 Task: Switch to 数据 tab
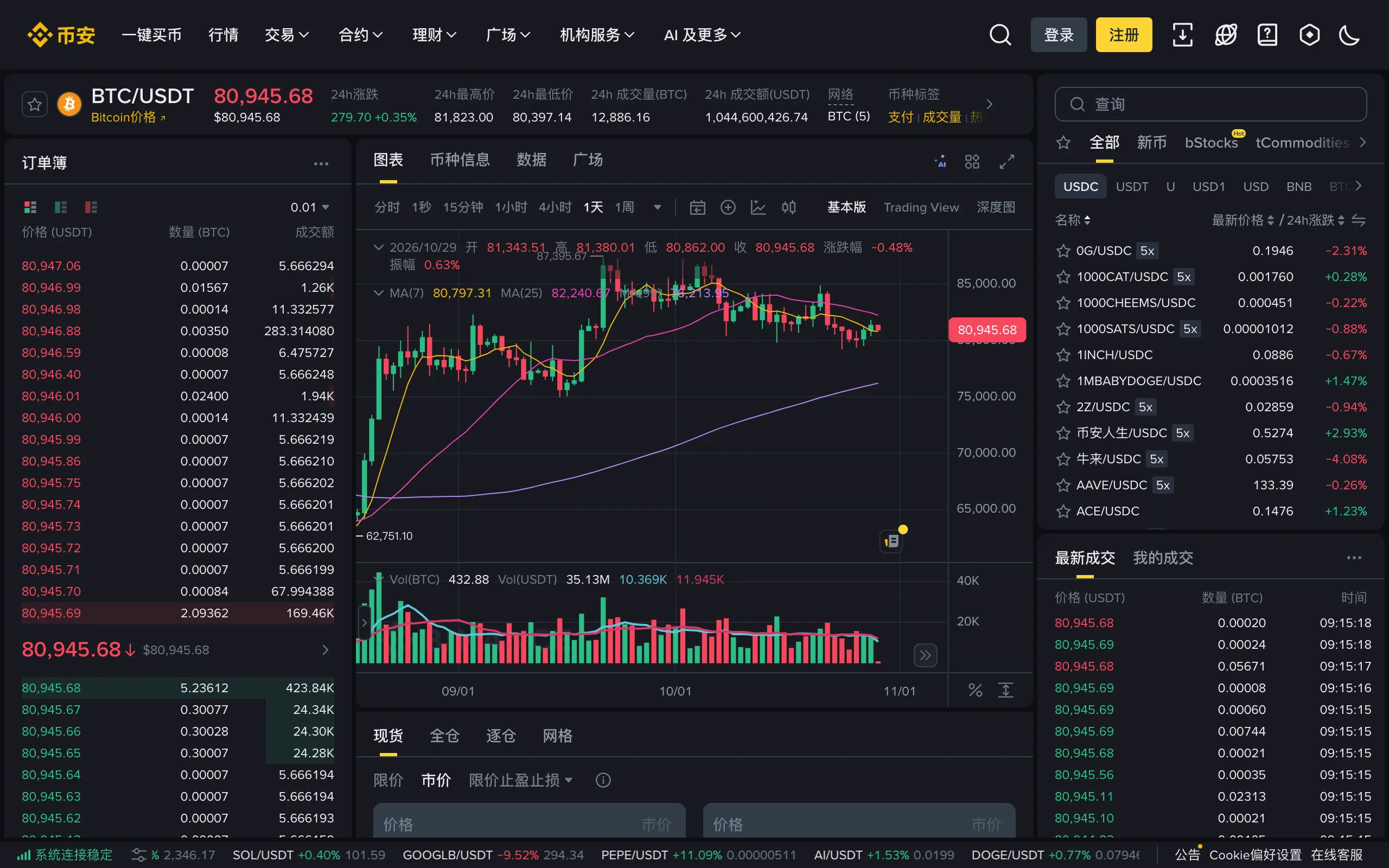point(531,160)
